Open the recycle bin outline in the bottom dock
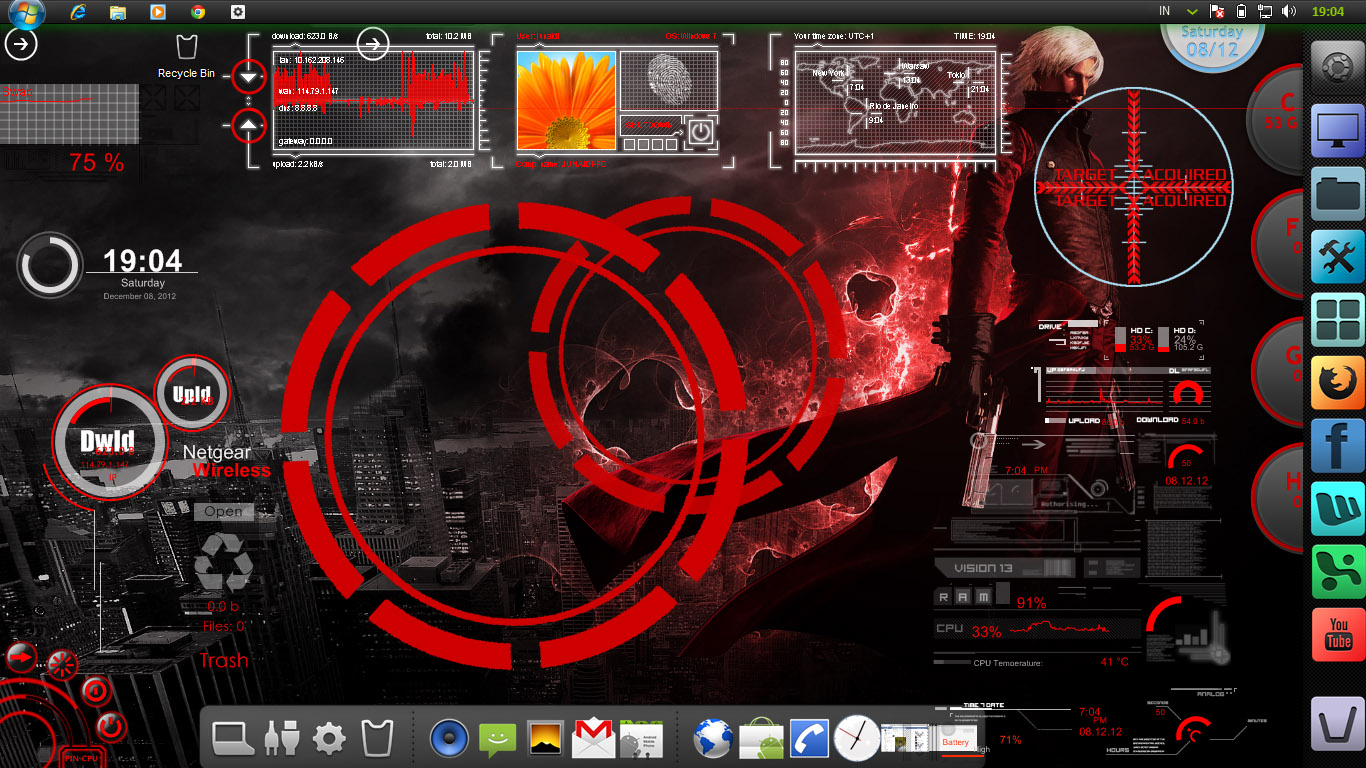The width and height of the screenshot is (1366, 768). point(377,738)
